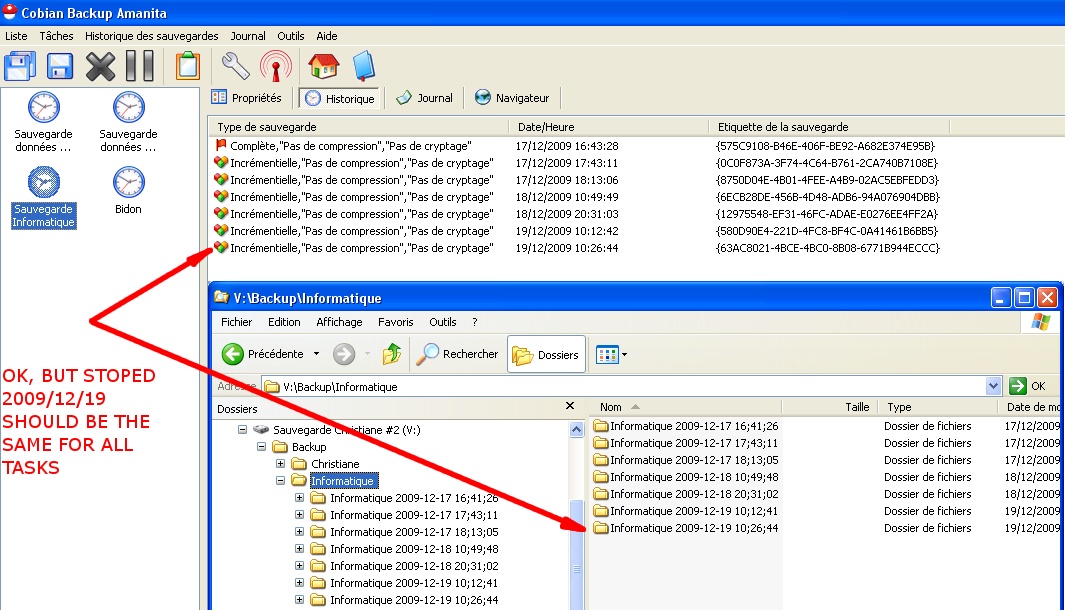Open options via the wrench icon

(235, 67)
